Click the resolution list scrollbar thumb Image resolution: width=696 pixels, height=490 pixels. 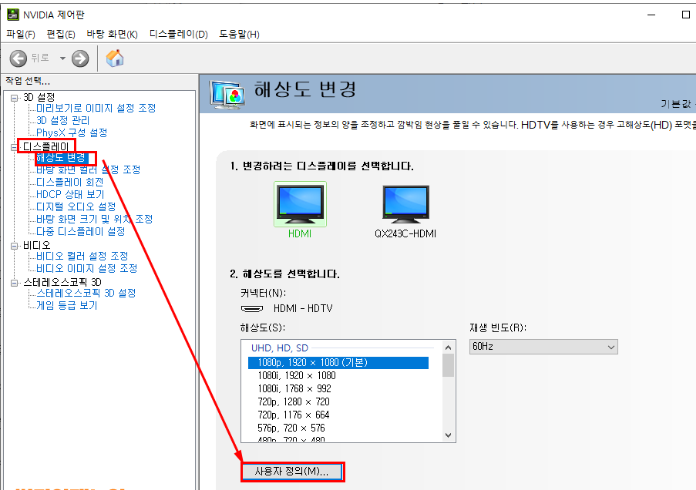coord(448,365)
